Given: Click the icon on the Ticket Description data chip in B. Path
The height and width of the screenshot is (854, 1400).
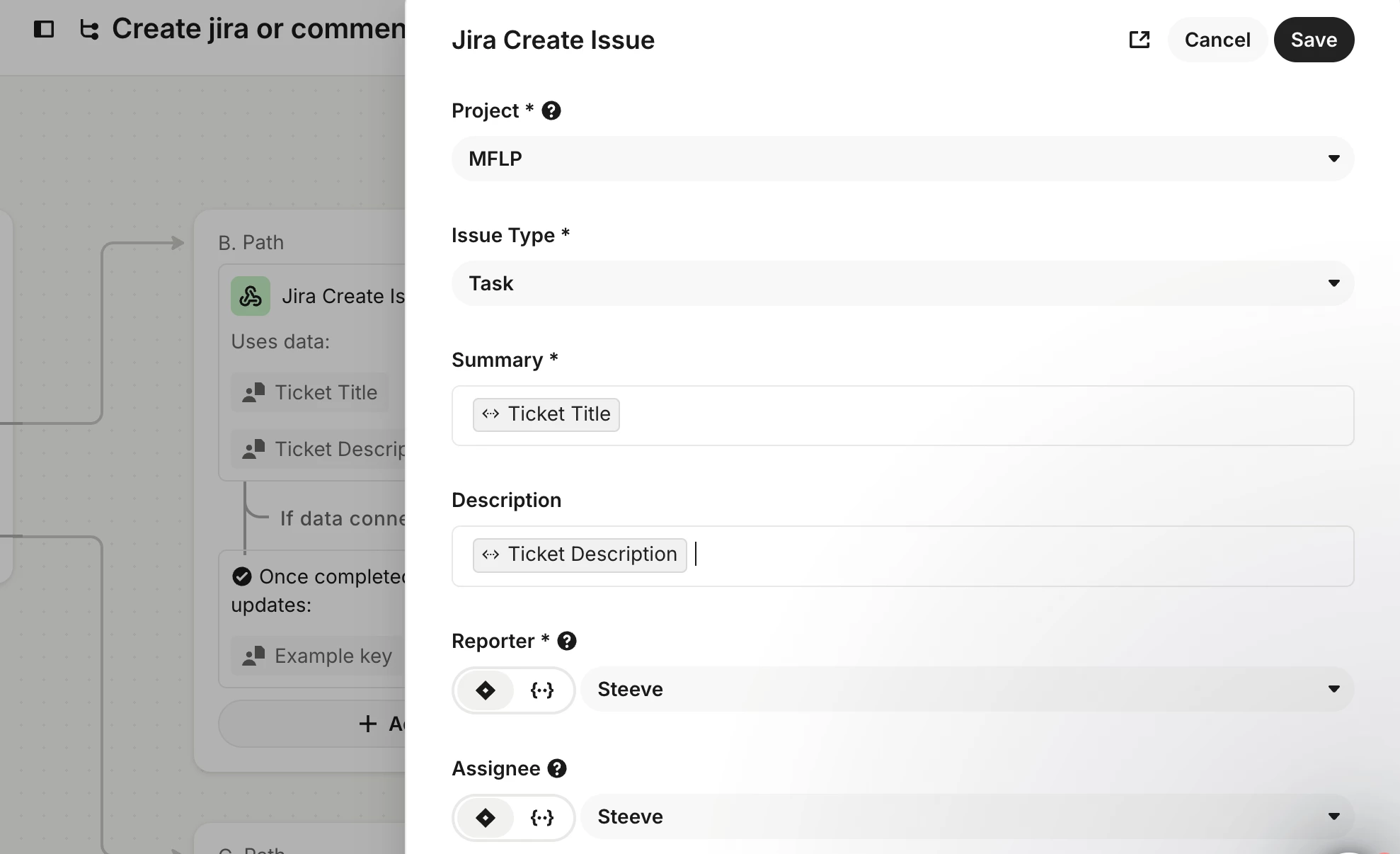Looking at the screenshot, I should (253, 449).
